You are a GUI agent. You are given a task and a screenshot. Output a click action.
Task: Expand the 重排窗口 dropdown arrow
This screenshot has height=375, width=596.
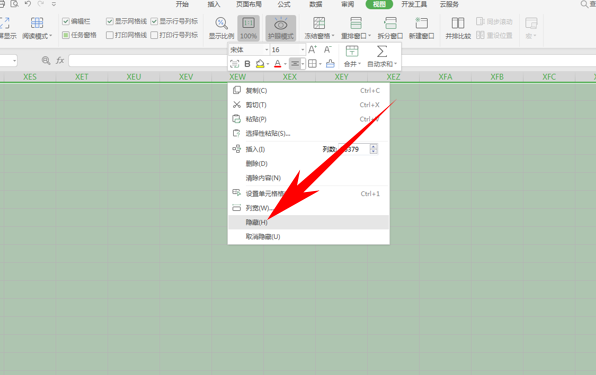369,36
